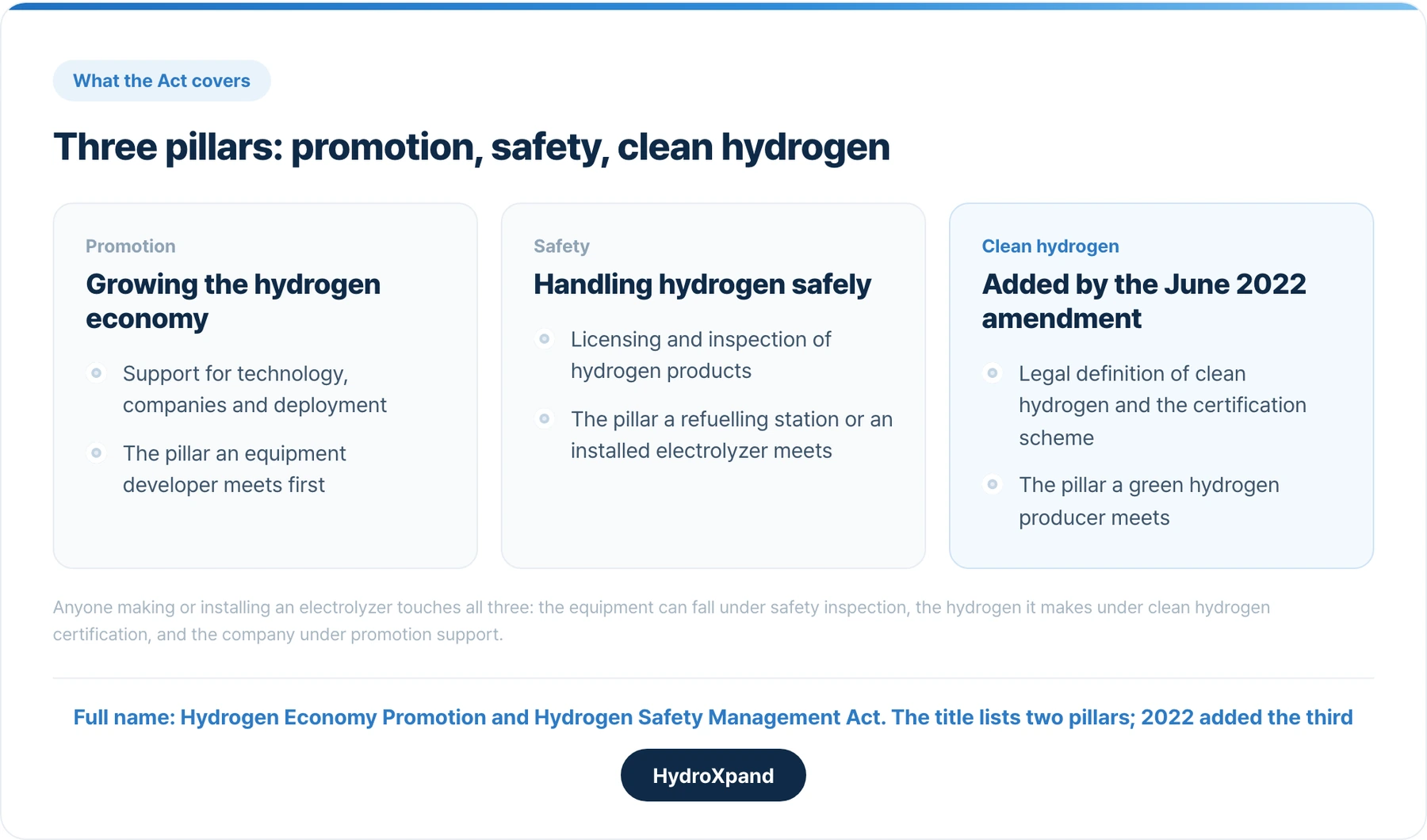Click the "Anyone making or installing an electrolyzer" note

point(661,620)
